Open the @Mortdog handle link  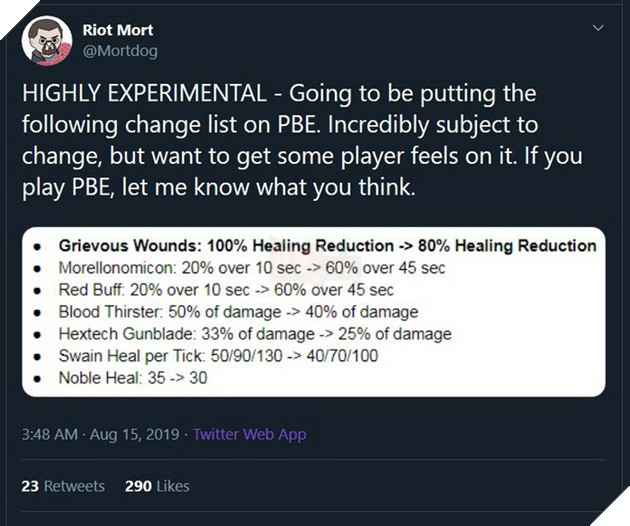tap(120, 50)
